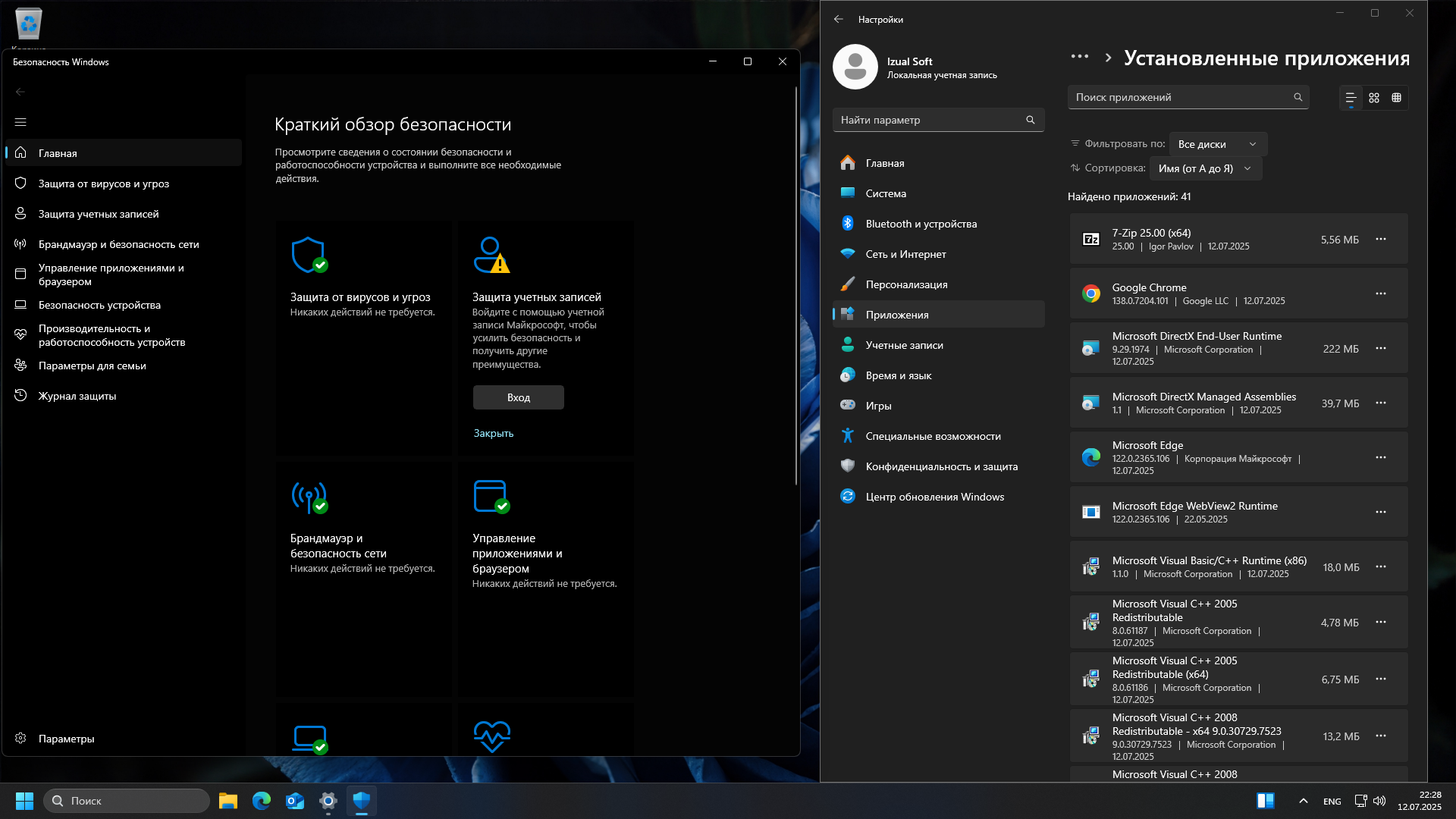The height and width of the screenshot is (819, 1456).
Task: Open Система in Settings navigation
Action: (x=938, y=193)
